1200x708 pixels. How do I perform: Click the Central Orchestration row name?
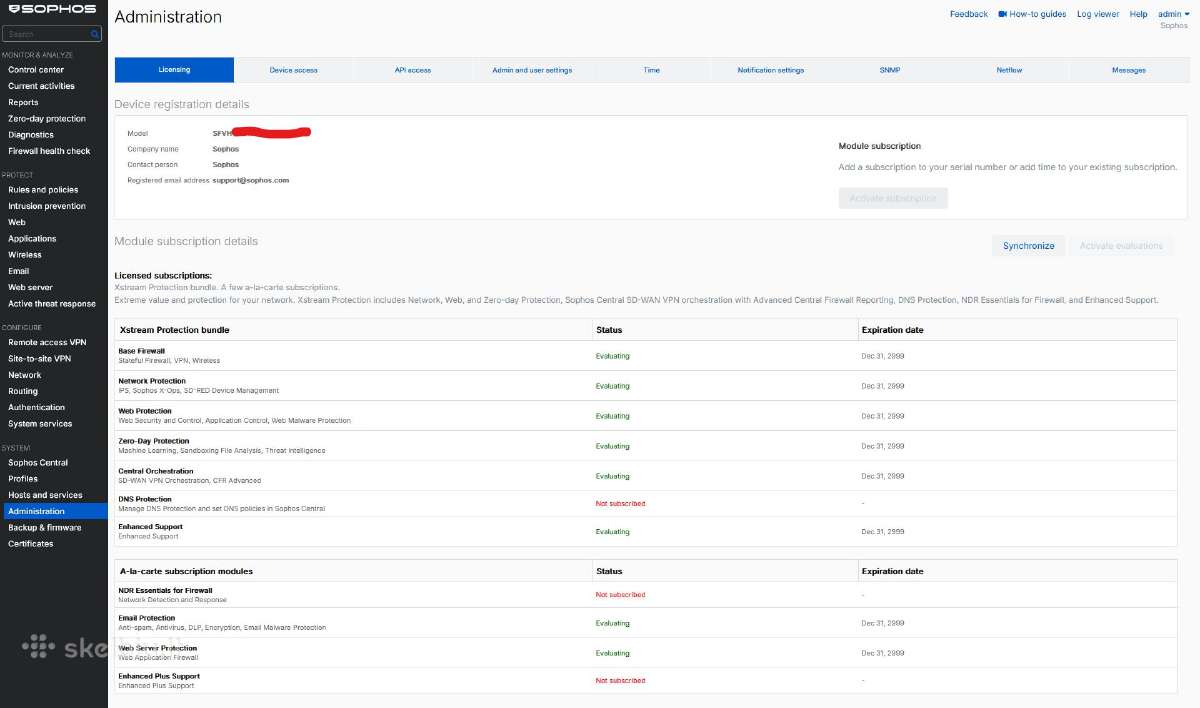[x=156, y=471]
